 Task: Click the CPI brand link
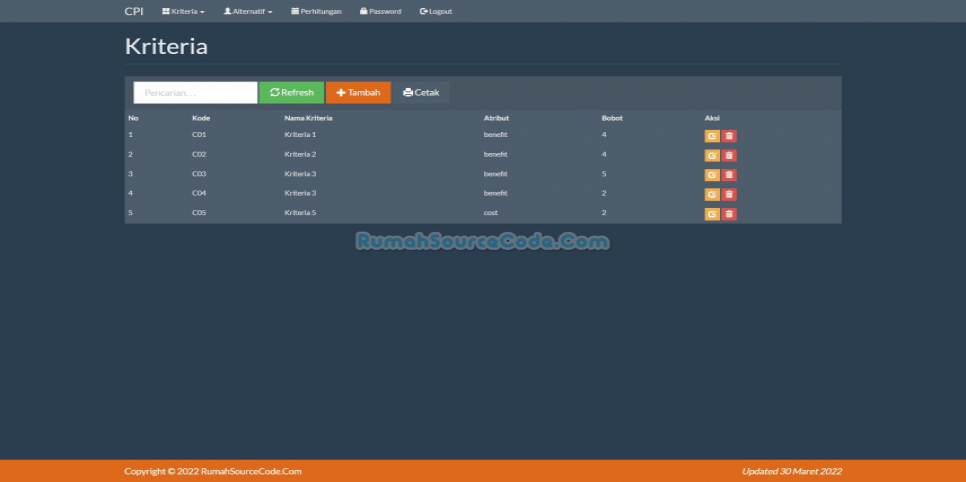click(134, 11)
